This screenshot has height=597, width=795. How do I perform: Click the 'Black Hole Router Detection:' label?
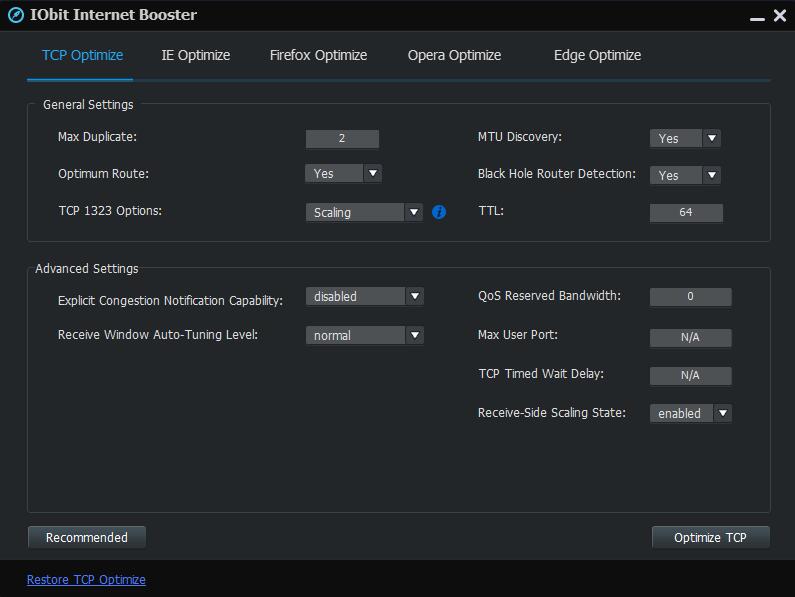click(557, 174)
